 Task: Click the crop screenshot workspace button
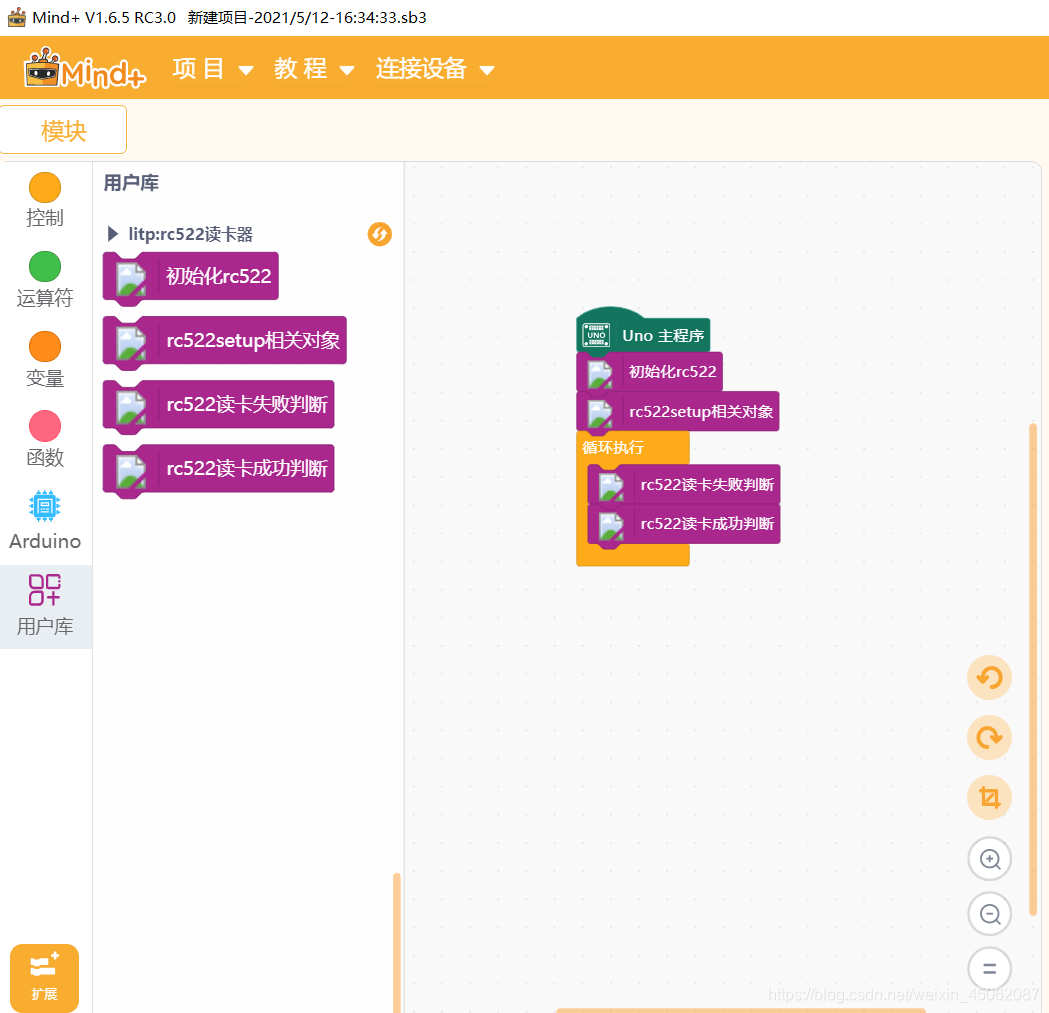pos(989,798)
